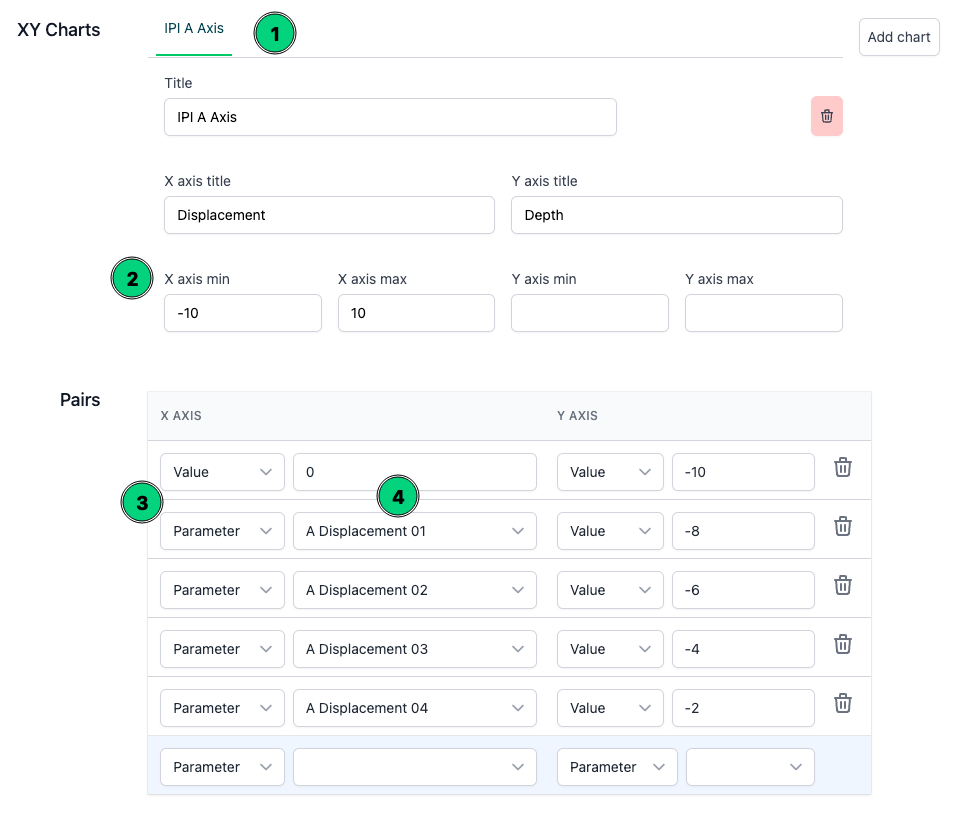The width and height of the screenshot is (956, 813).
Task: Open the empty X parameter dropdown in new row
Action: [414, 767]
